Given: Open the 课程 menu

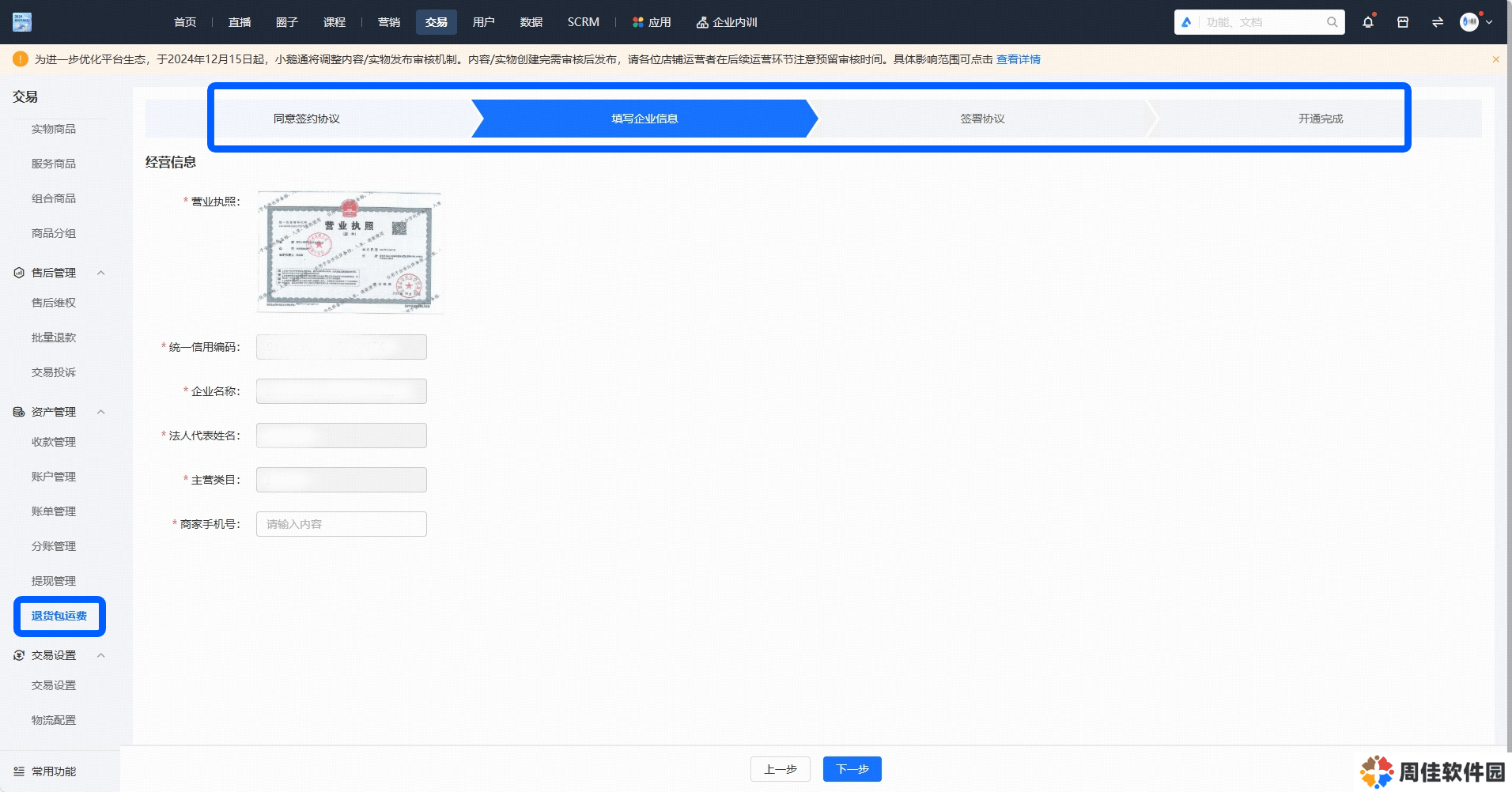Looking at the screenshot, I should pyautogui.click(x=335, y=22).
